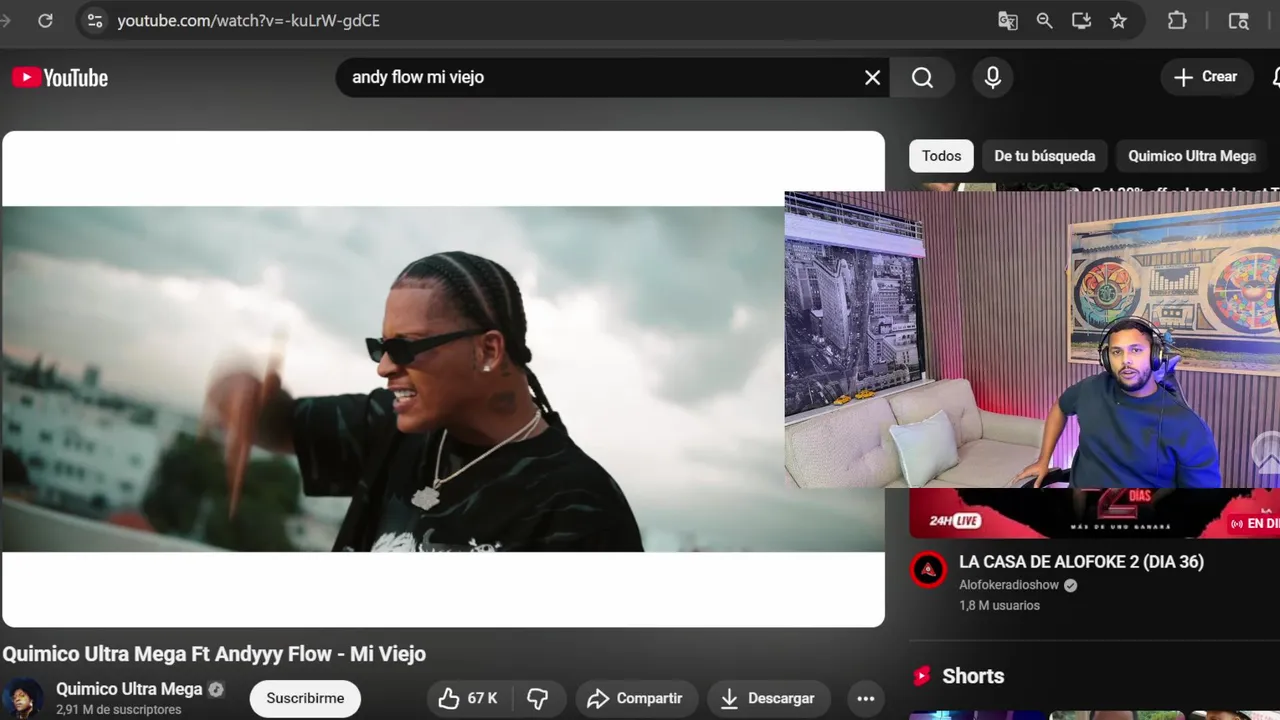Open the Alofokeradioshow channel name
This screenshot has width=1280, height=720.
click(x=1009, y=585)
